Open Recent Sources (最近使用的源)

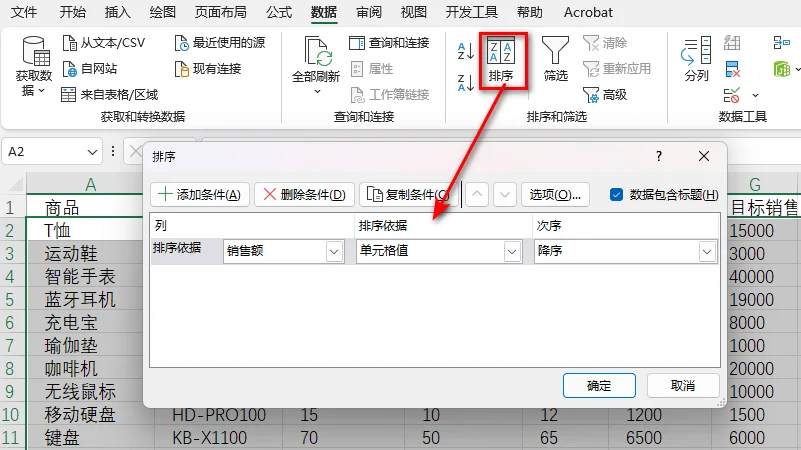pyautogui.click(x=220, y=43)
